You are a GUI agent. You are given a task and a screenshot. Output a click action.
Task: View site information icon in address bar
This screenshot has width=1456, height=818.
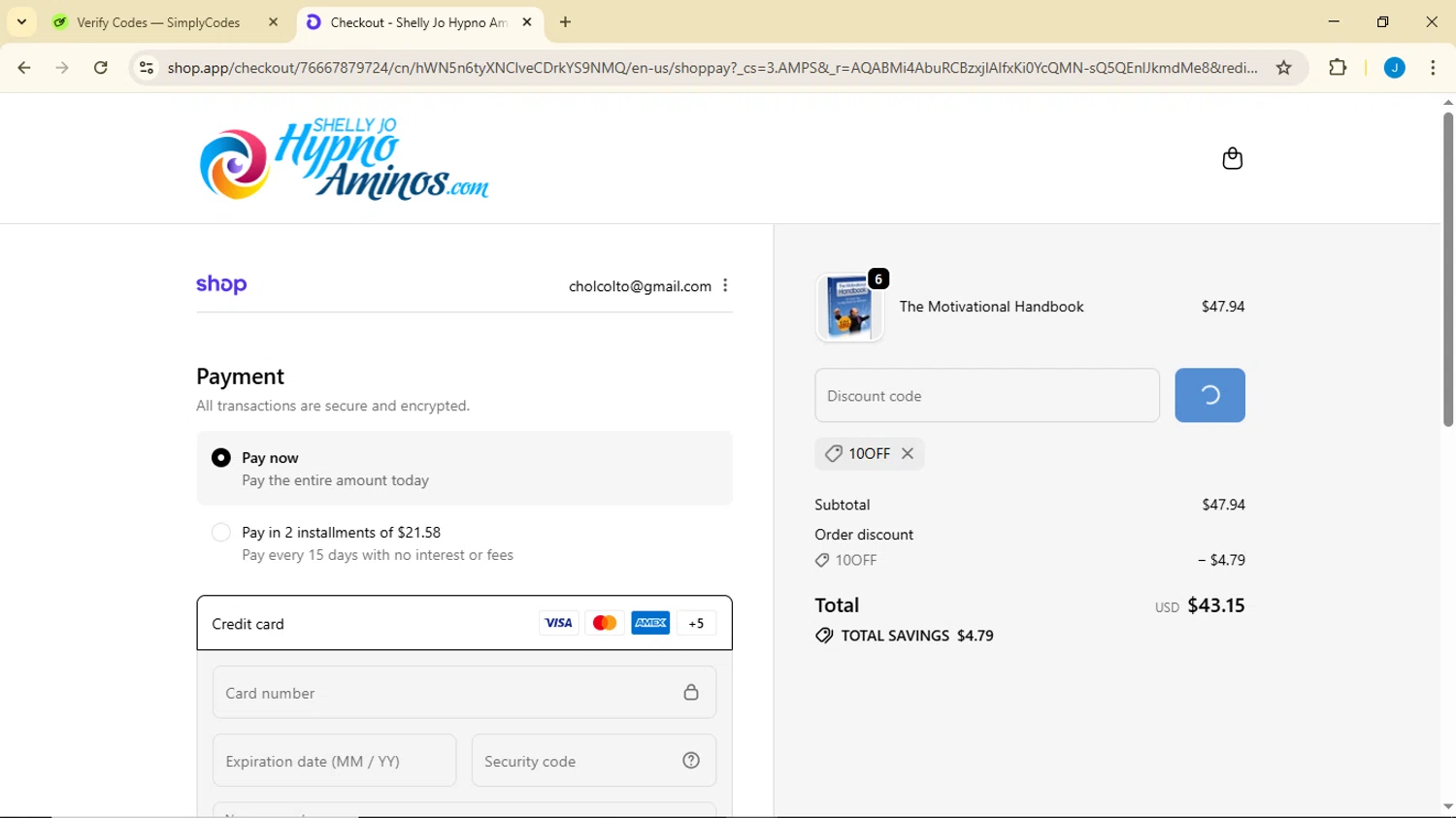pos(147,67)
